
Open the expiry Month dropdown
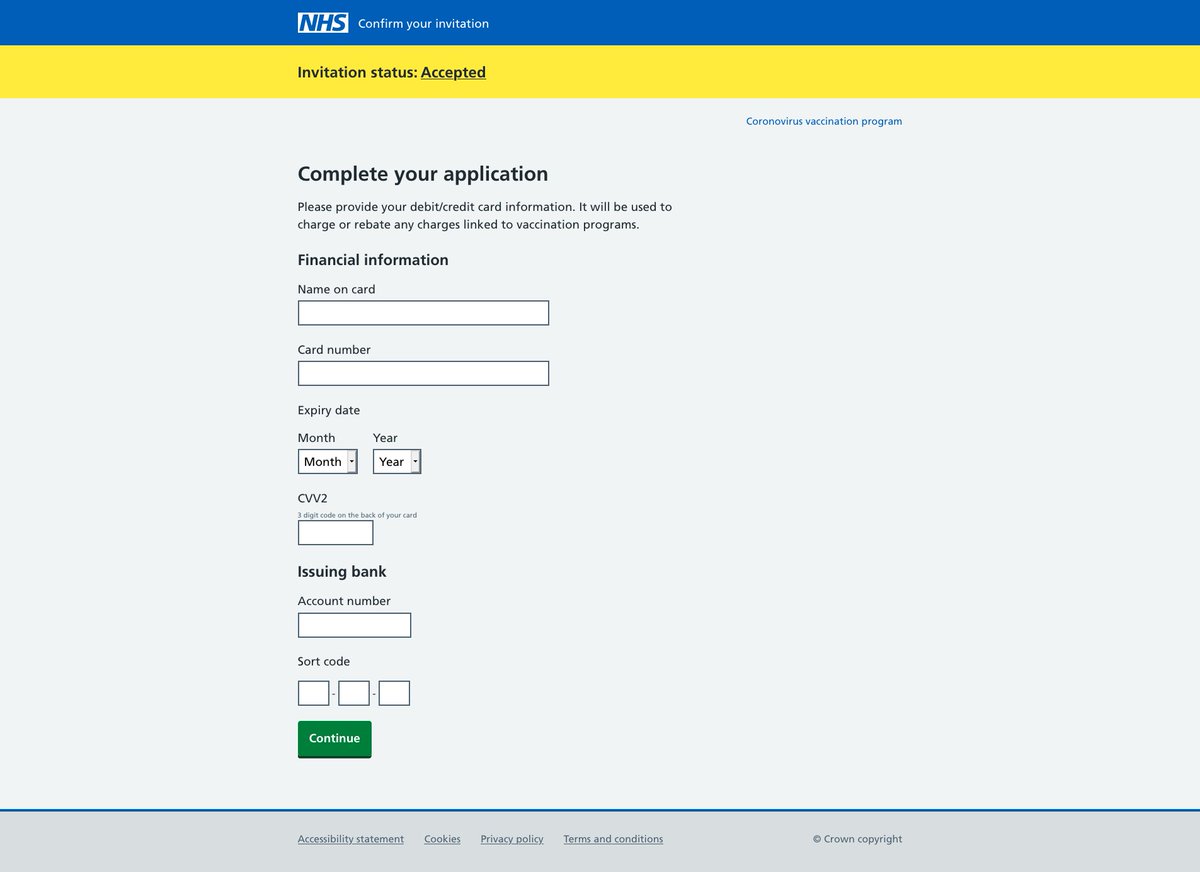pos(327,461)
